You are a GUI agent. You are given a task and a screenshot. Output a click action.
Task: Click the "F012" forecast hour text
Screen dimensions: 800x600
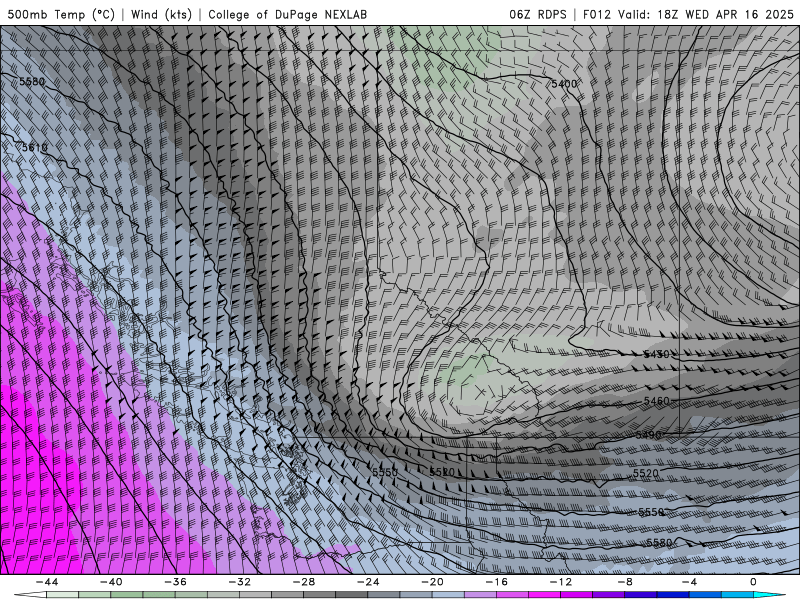(x=596, y=14)
